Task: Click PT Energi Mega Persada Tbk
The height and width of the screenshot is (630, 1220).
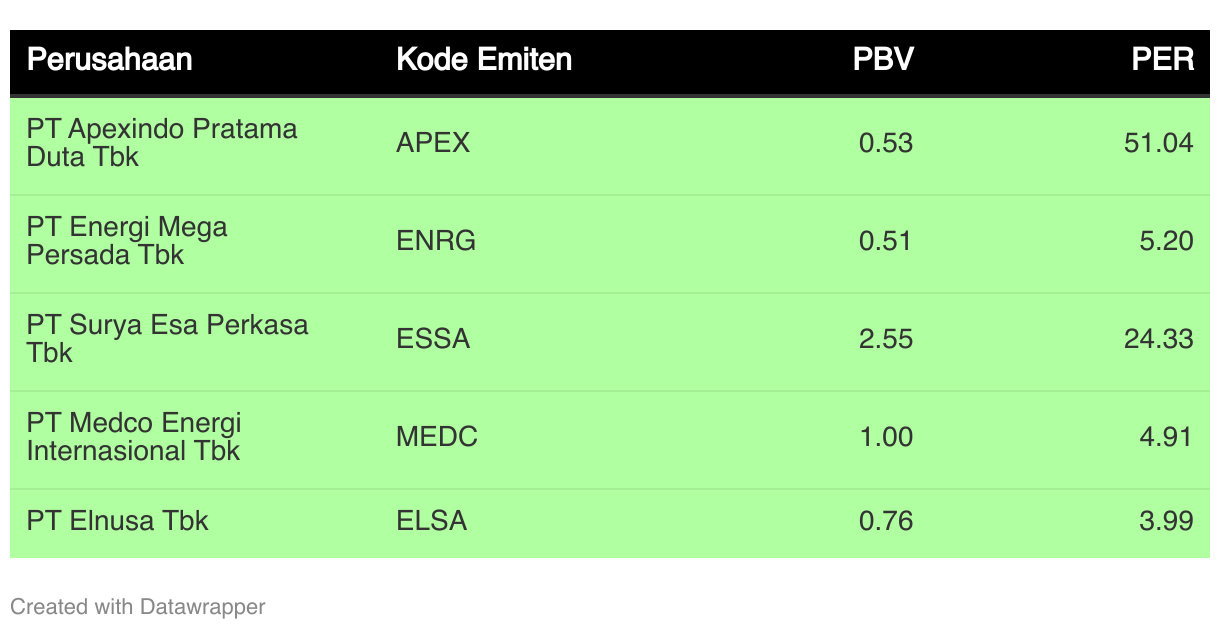Action: click(x=127, y=241)
